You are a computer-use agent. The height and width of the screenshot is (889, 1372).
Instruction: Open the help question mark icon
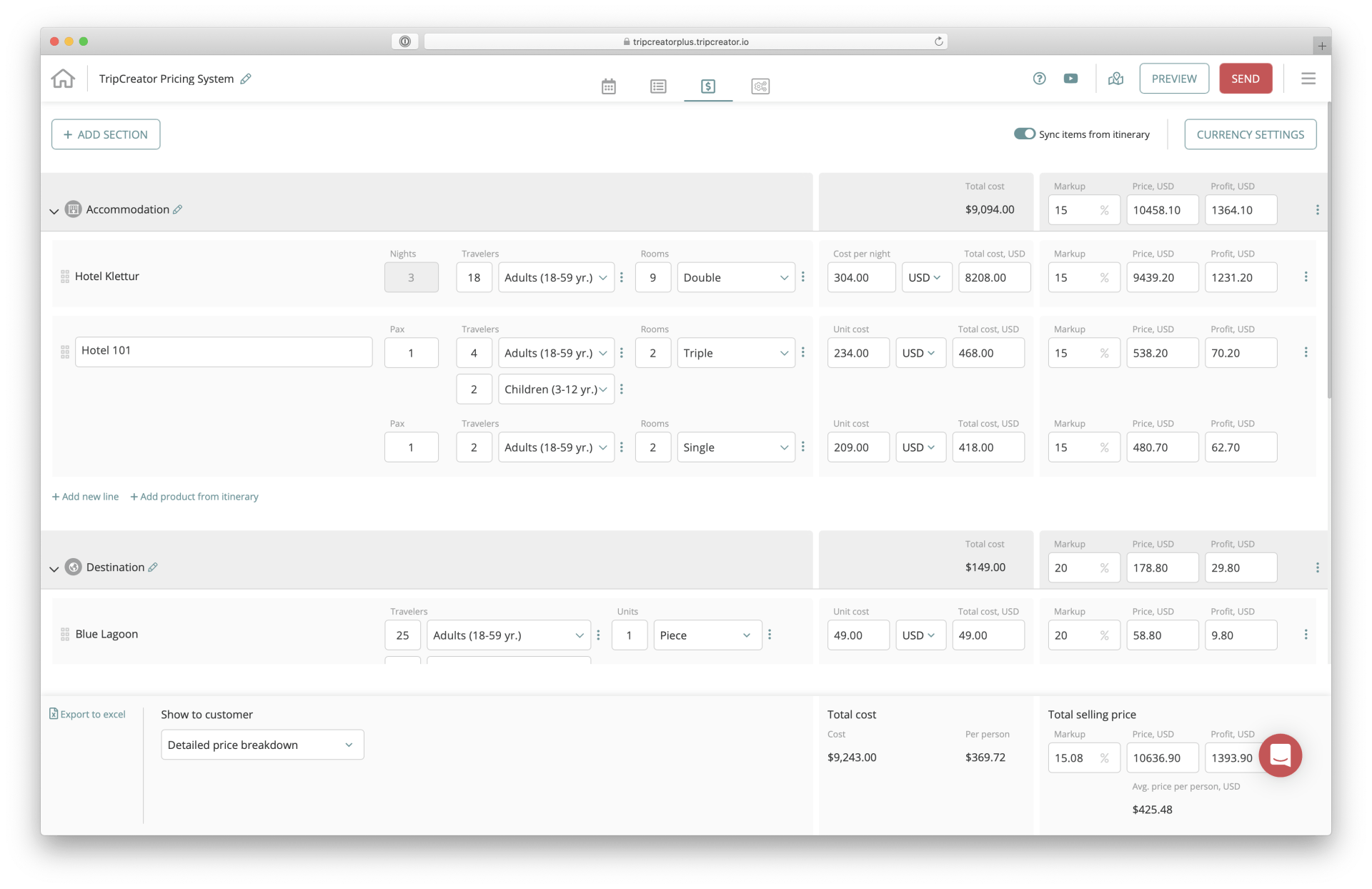click(x=1039, y=79)
